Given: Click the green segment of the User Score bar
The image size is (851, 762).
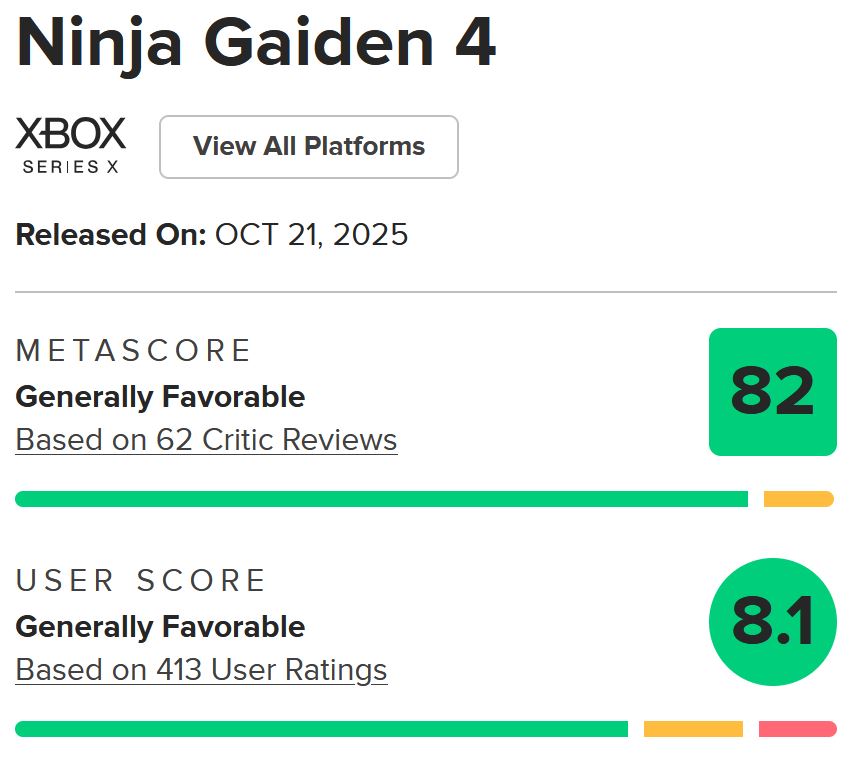Looking at the screenshot, I should [321, 729].
